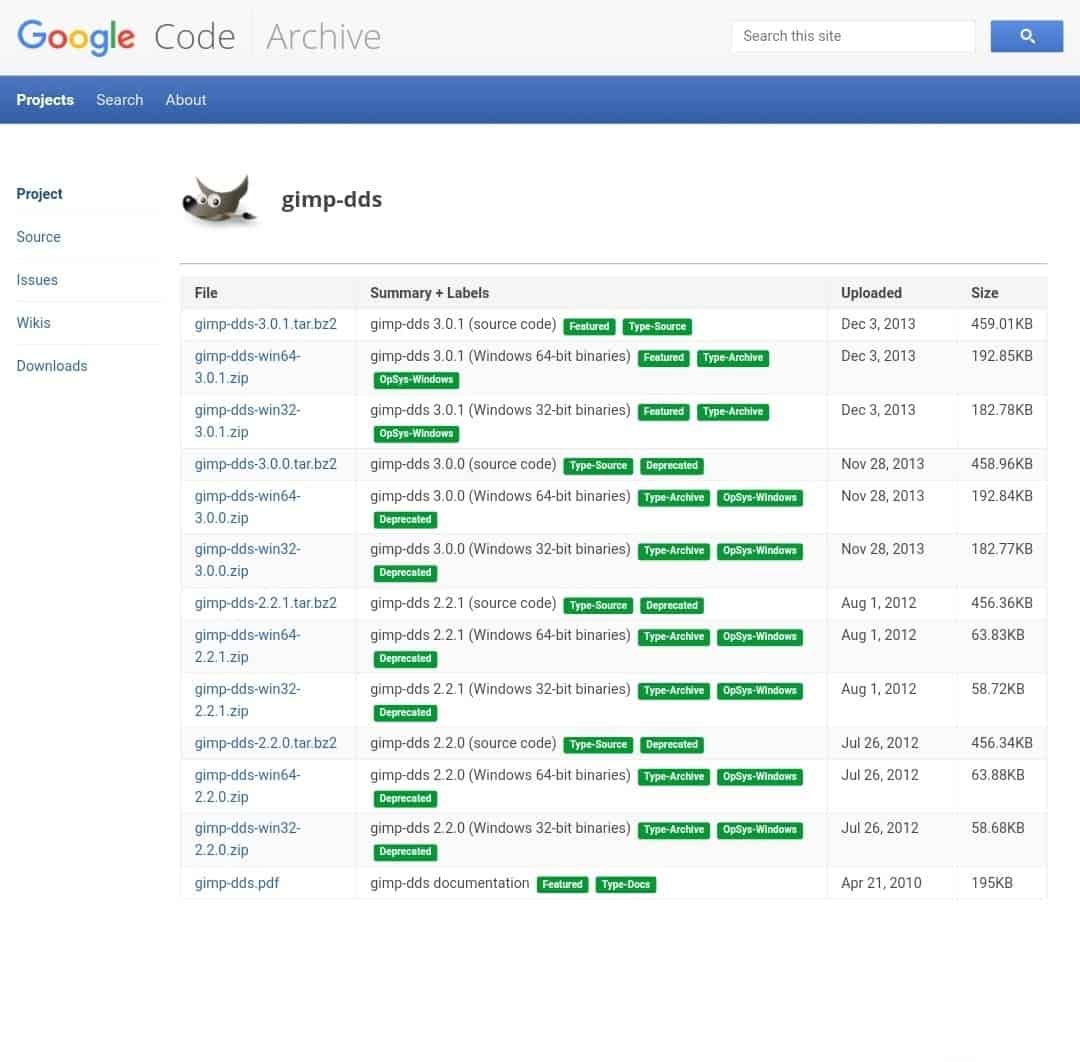Type in the Search this site field
The height and width of the screenshot is (1062, 1080).
tap(852, 36)
